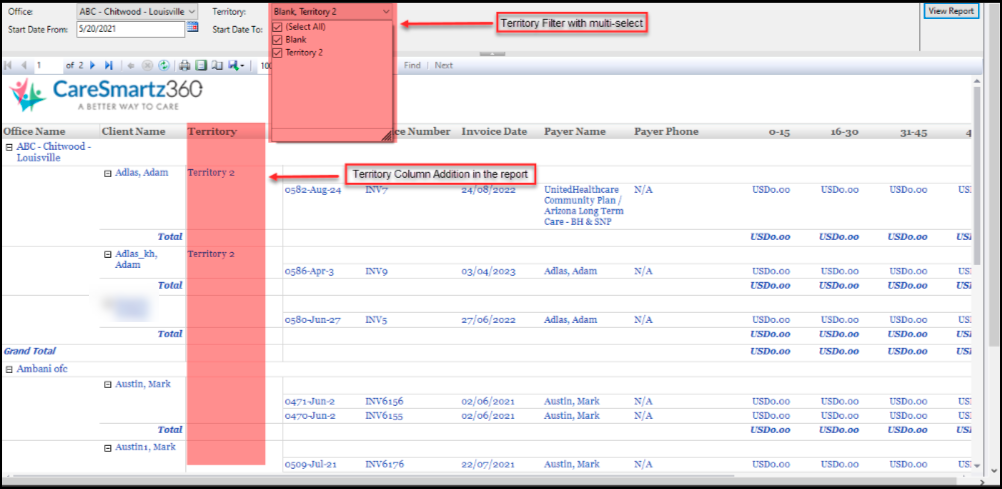
Task: Click the Find link in toolbar
Action: click(412, 65)
